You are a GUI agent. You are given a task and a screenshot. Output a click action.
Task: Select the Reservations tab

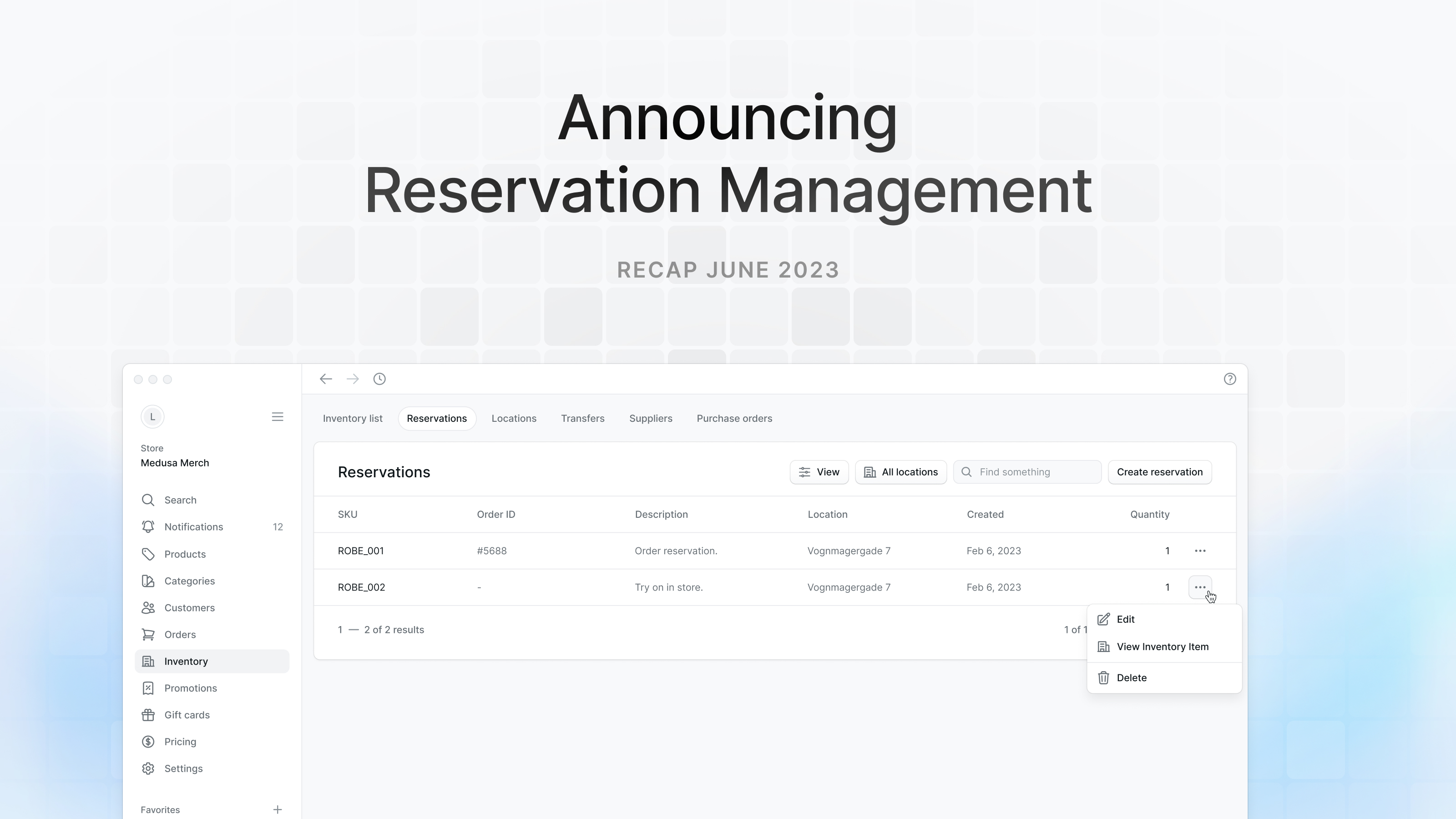(437, 418)
